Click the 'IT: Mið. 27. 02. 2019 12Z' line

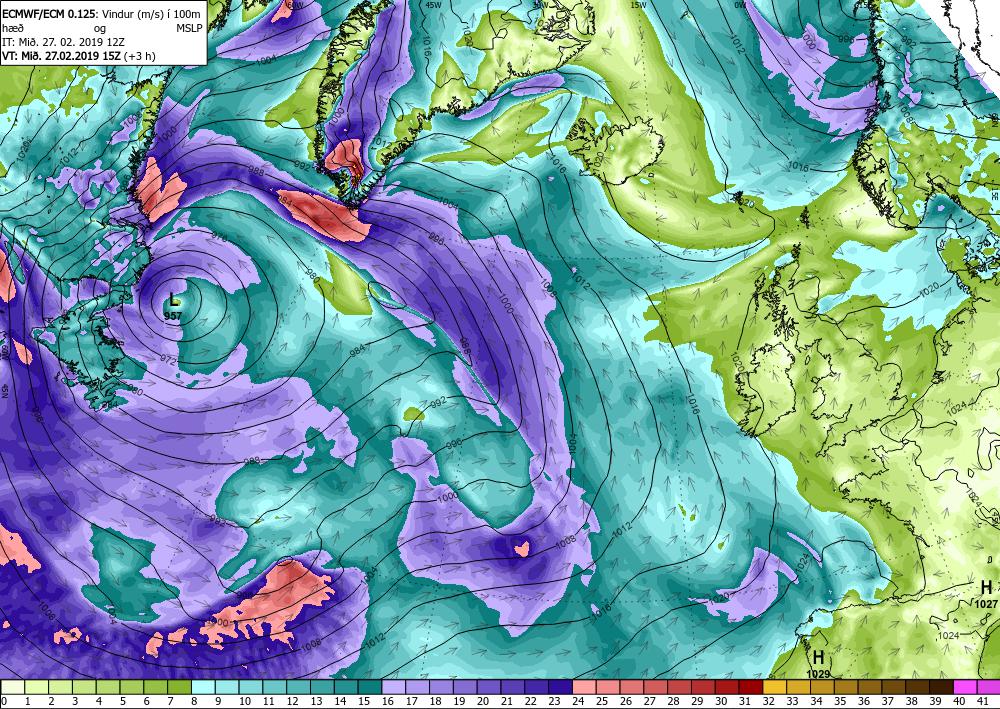[x=64, y=42]
